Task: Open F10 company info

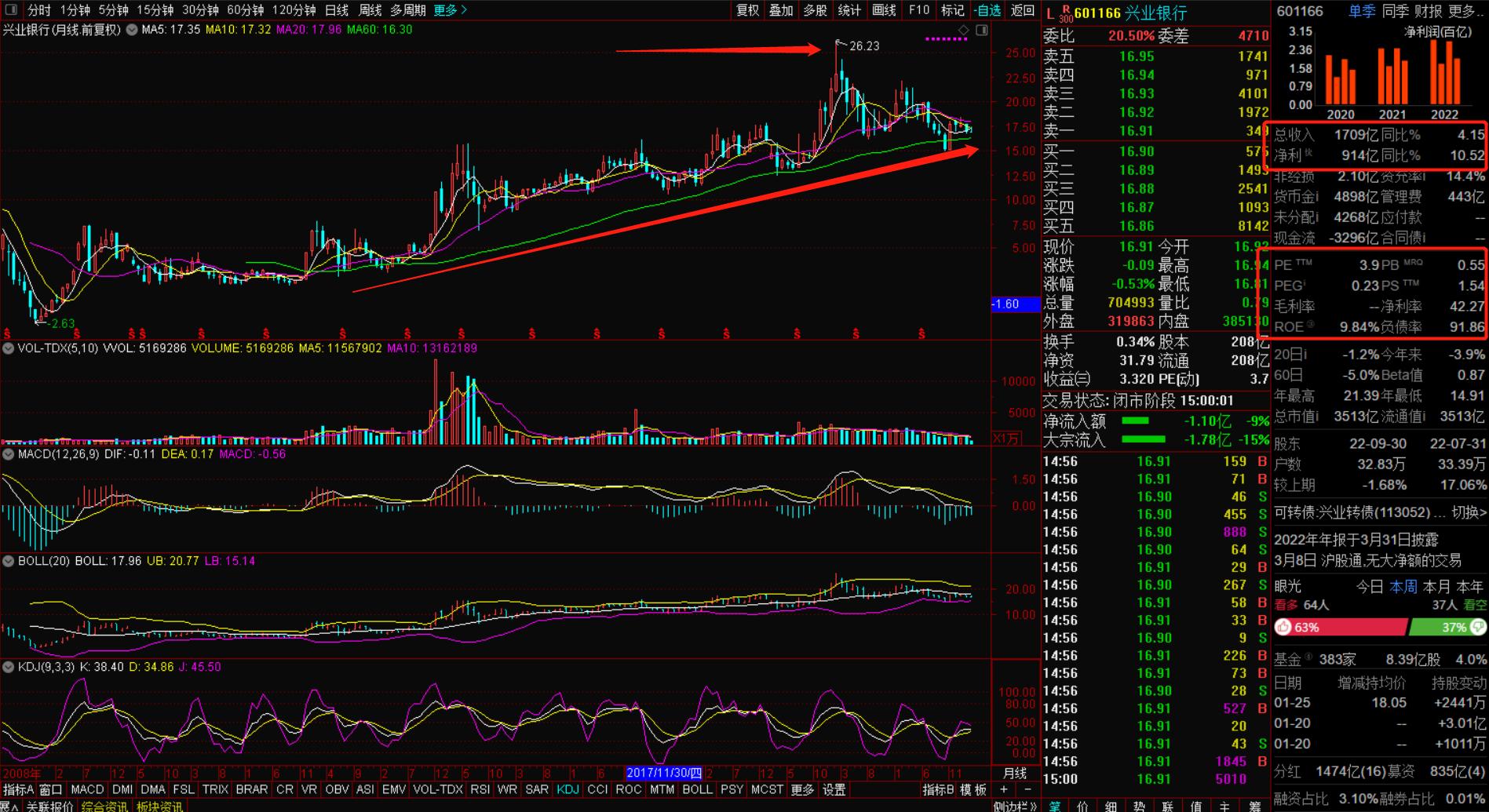Action: [x=919, y=10]
